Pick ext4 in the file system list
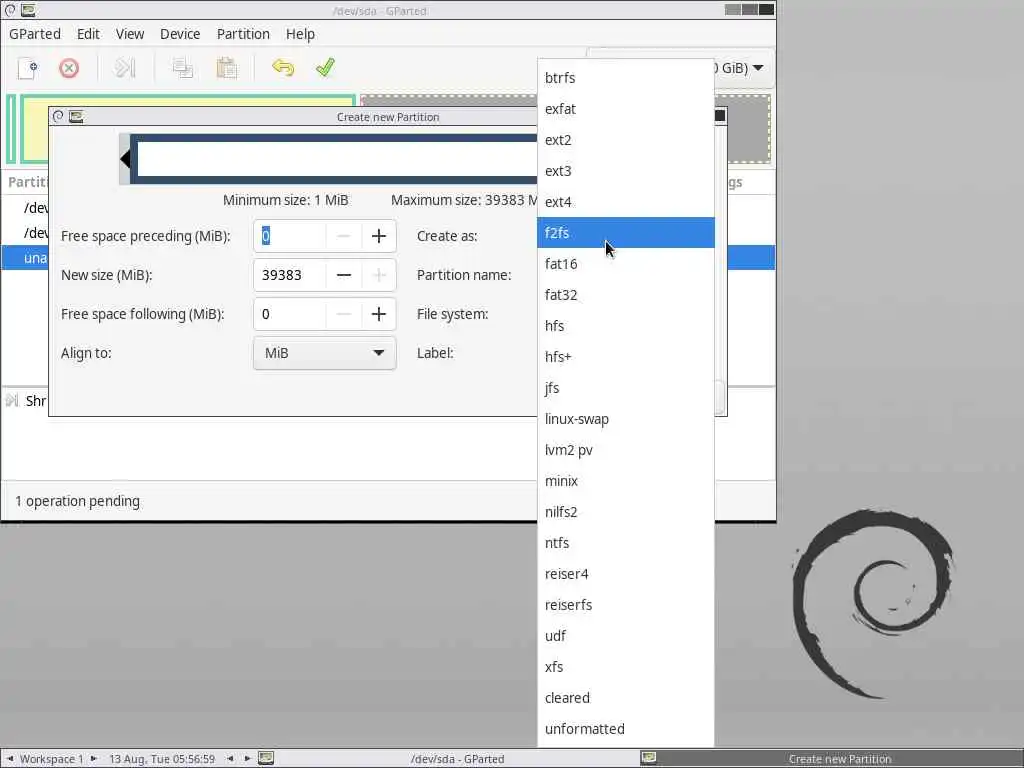 point(626,202)
